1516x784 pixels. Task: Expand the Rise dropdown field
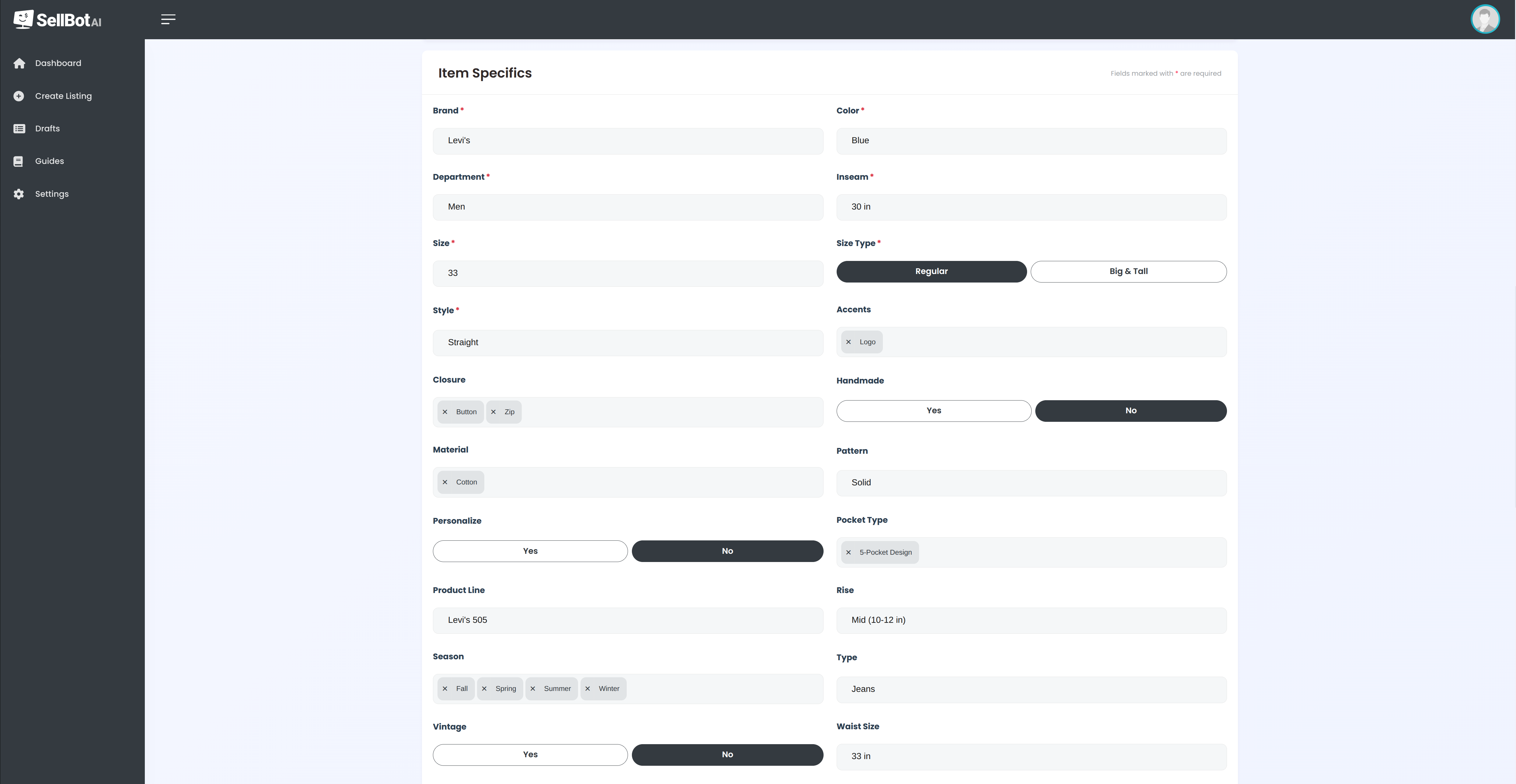(x=1031, y=620)
